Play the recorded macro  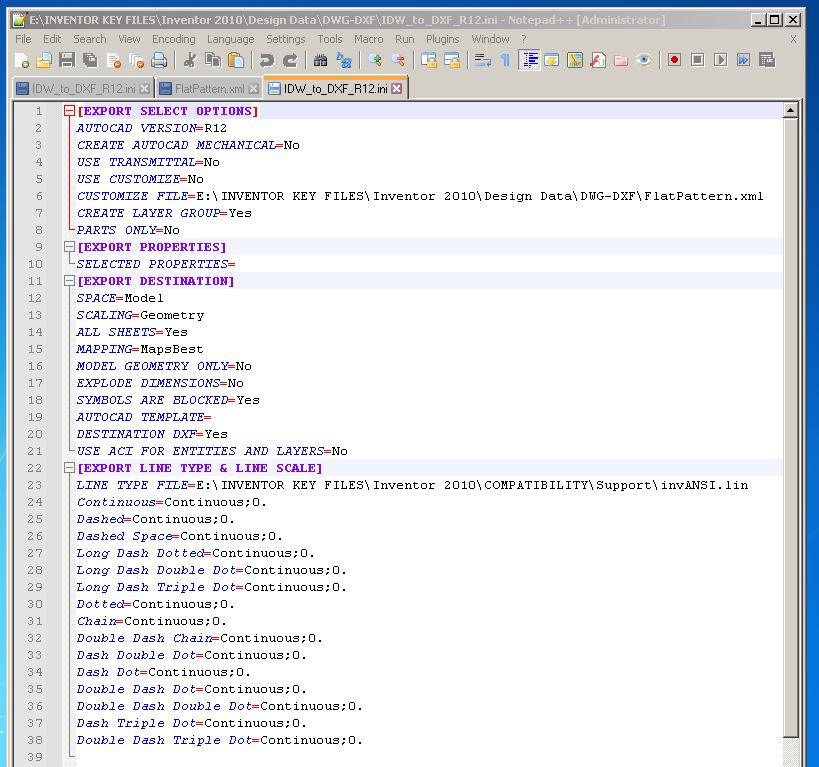tap(720, 61)
